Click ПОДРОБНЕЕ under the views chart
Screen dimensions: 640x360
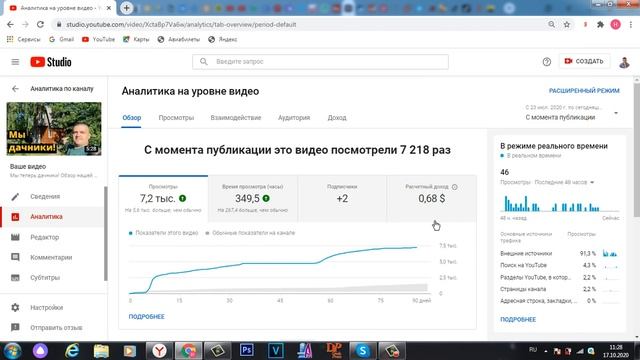point(147,317)
